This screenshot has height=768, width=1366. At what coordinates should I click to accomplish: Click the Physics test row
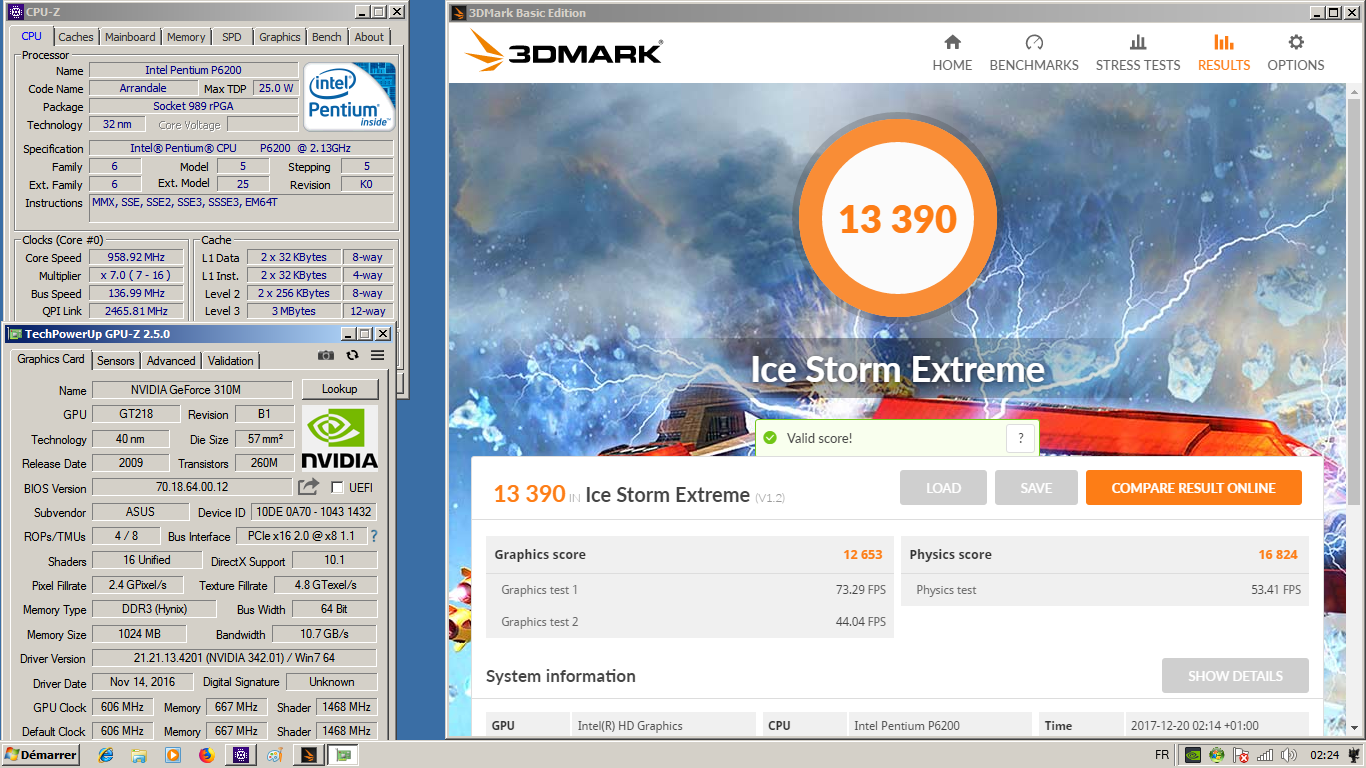pyautogui.click(x=1105, y=590)
